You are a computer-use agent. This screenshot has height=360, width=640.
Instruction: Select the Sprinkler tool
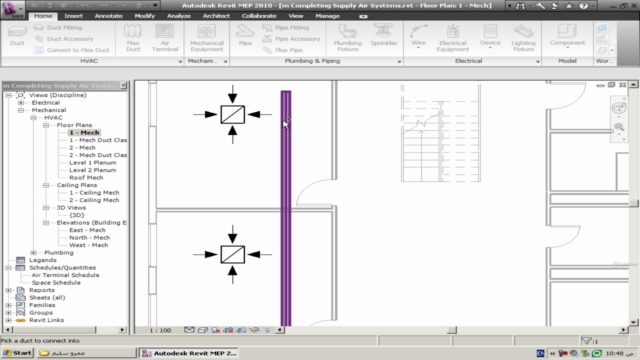tap(383, 36)
